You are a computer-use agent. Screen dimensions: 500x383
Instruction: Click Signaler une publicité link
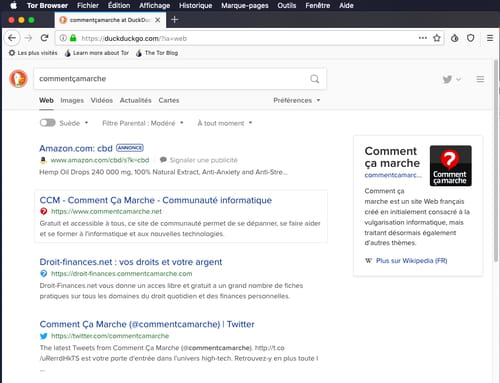pyautogui.click(x=203, y=160)
